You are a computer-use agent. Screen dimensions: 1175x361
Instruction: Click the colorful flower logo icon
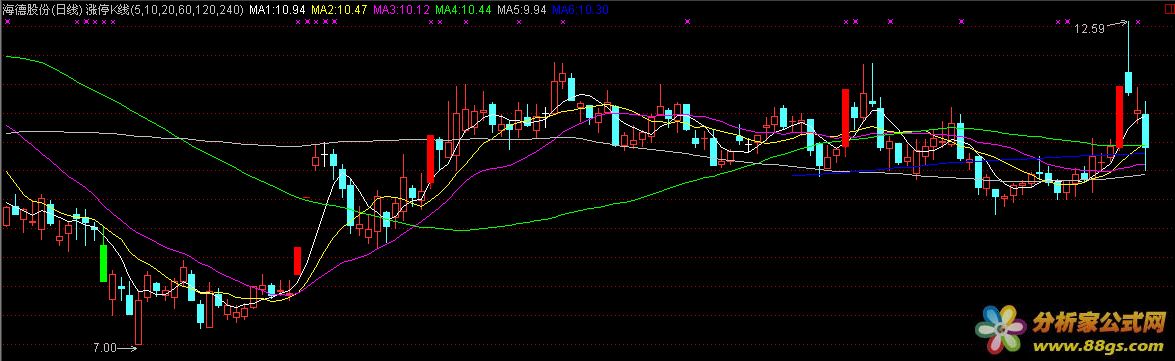[x=1001, y=330]
